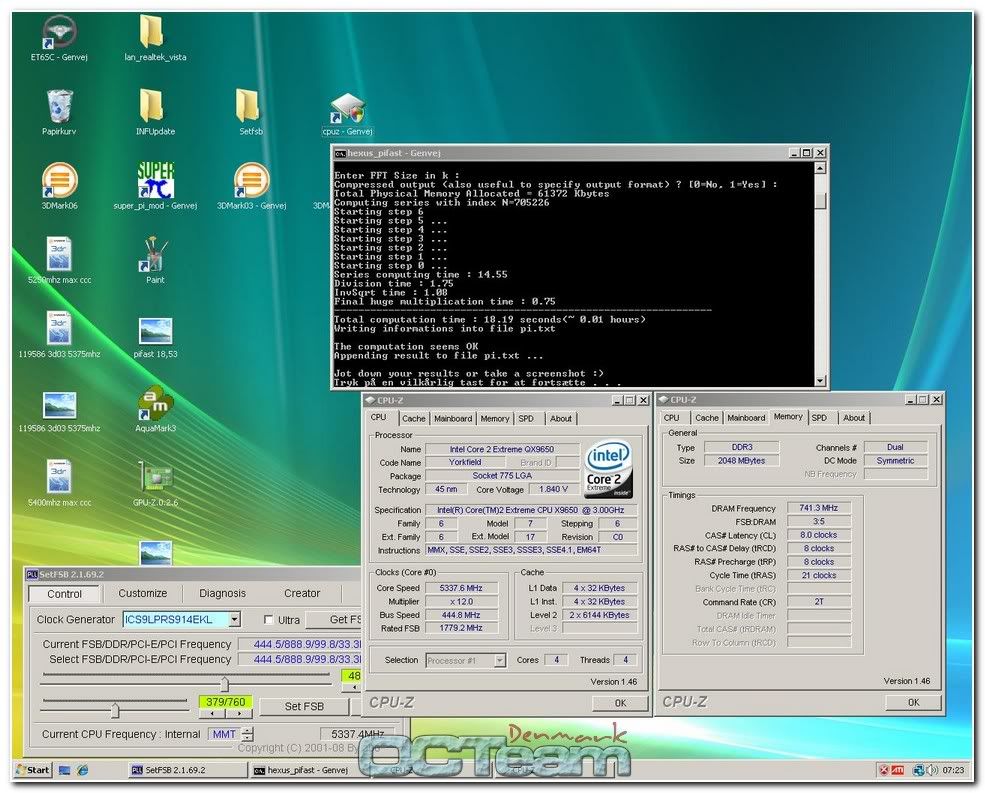Click the SetFSB title bar PLL icon

tap(32, 574)
